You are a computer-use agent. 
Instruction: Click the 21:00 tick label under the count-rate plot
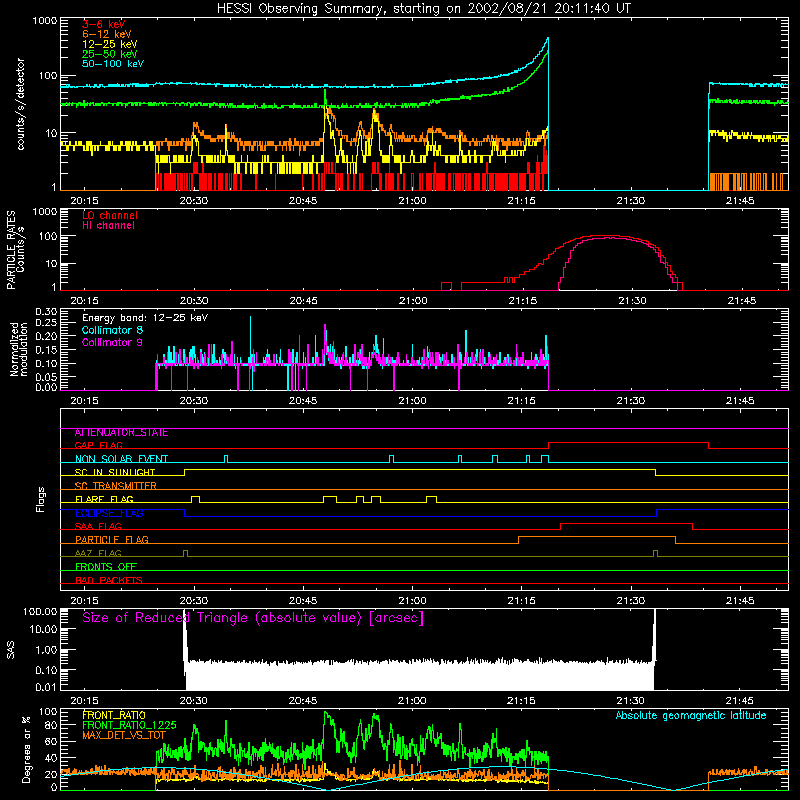[x=412, y=201]
